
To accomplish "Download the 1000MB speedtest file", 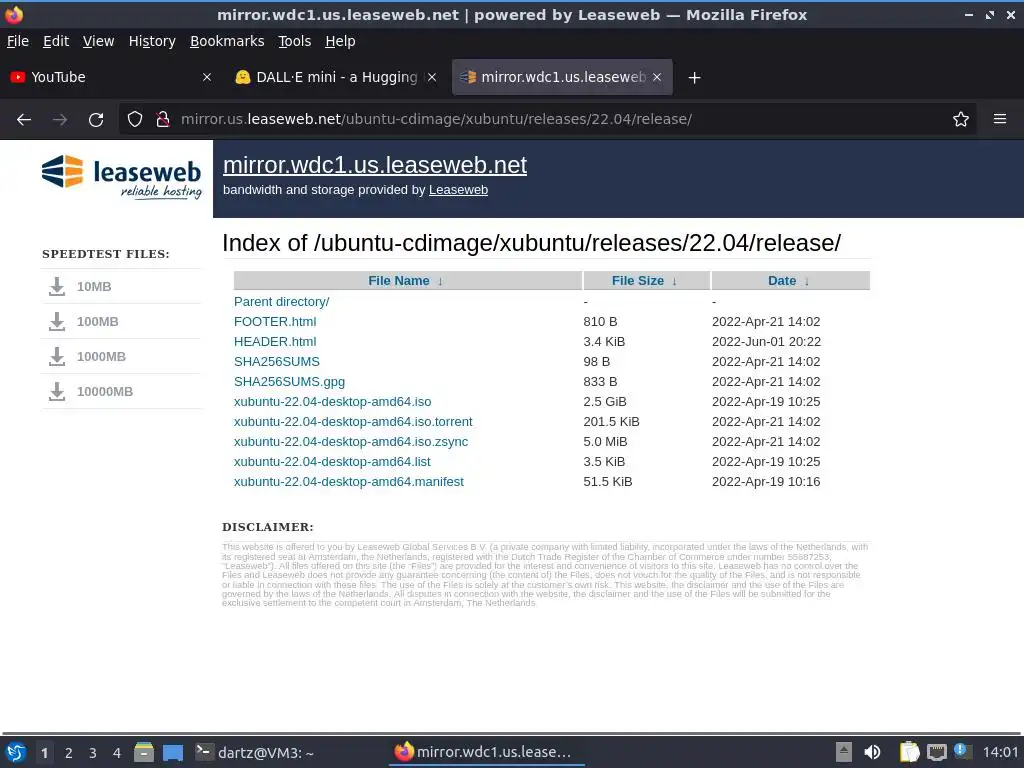I will pyautogui.click(x=101, y=357).
